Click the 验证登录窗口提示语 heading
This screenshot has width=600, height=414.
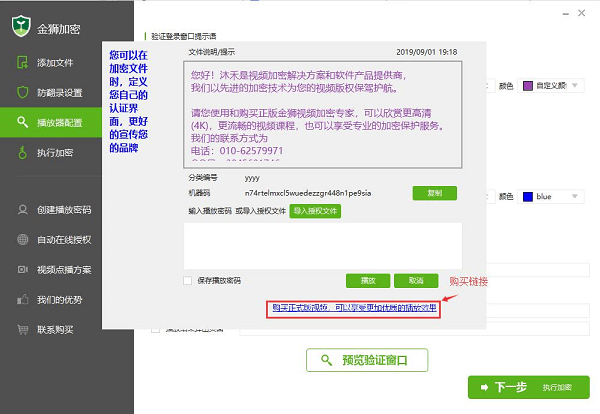point(184,36)
